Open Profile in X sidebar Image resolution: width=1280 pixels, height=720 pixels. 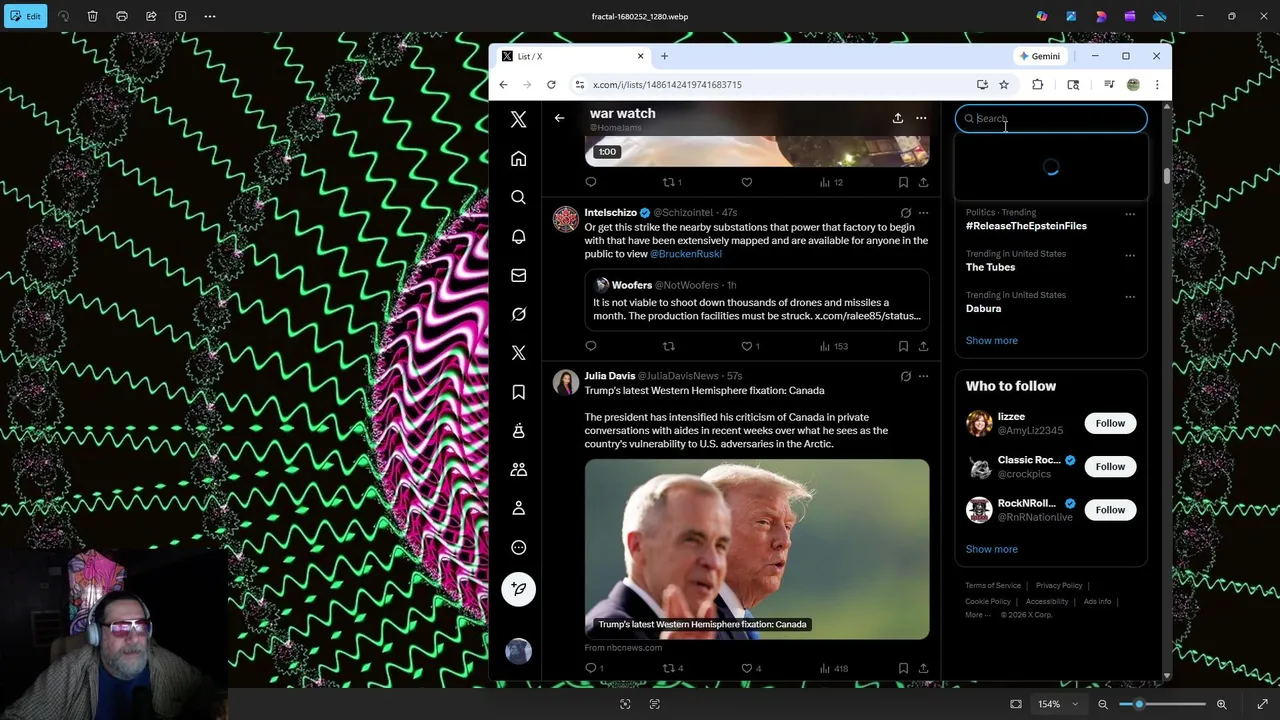click(518, 508)
